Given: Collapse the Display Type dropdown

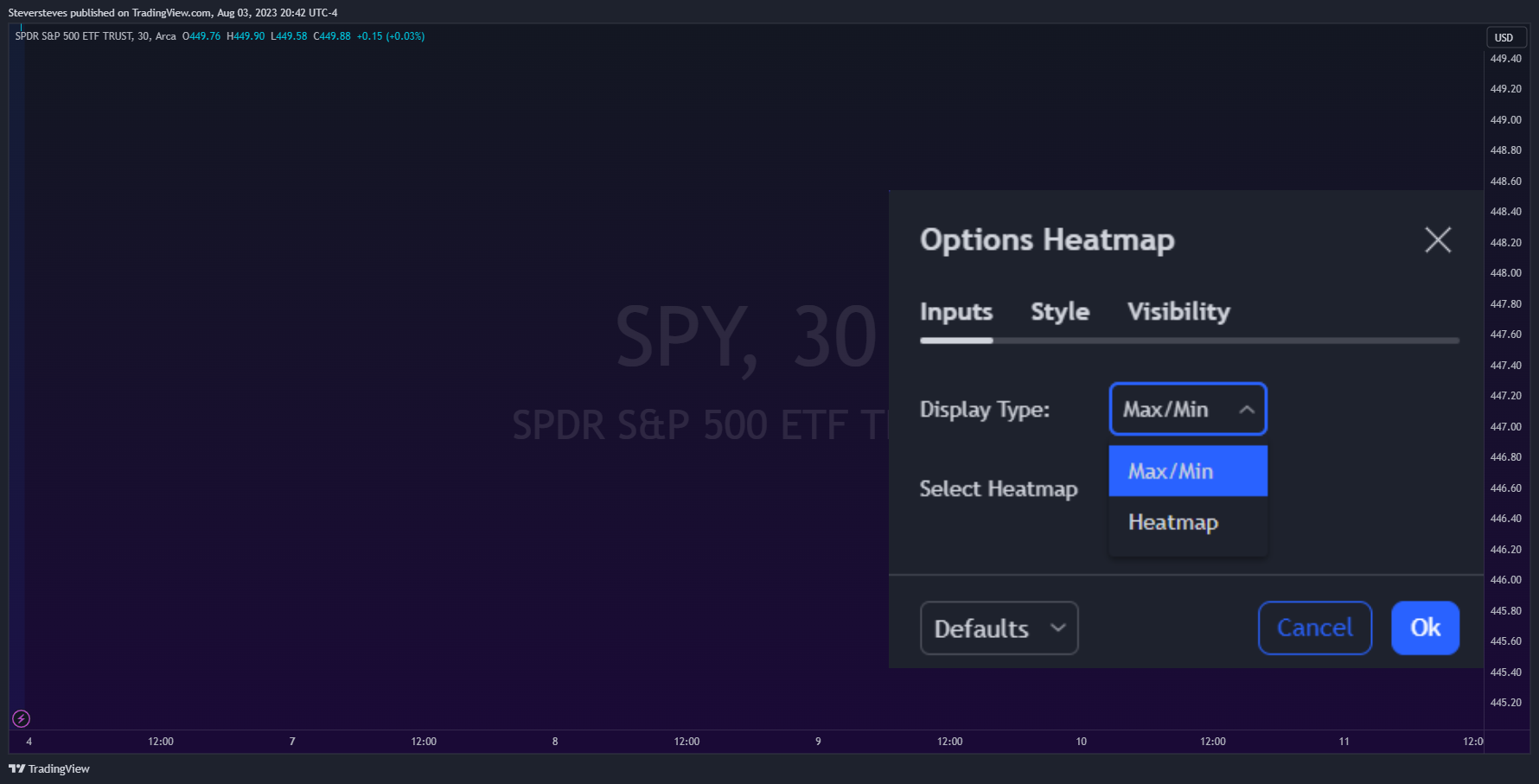Looking at the screenshot, I should [1188, 409].
